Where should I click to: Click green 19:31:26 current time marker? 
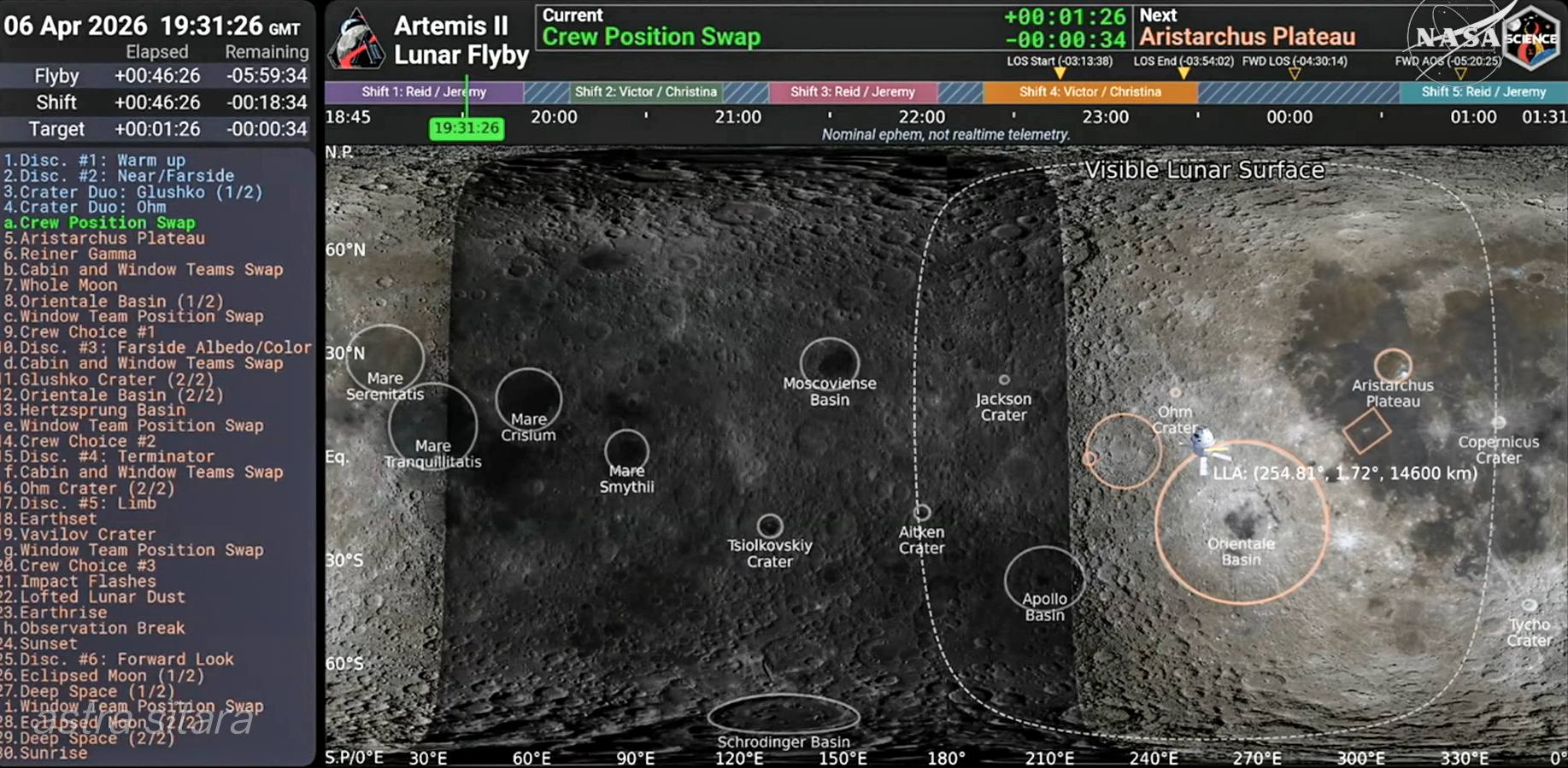(467, 128)
